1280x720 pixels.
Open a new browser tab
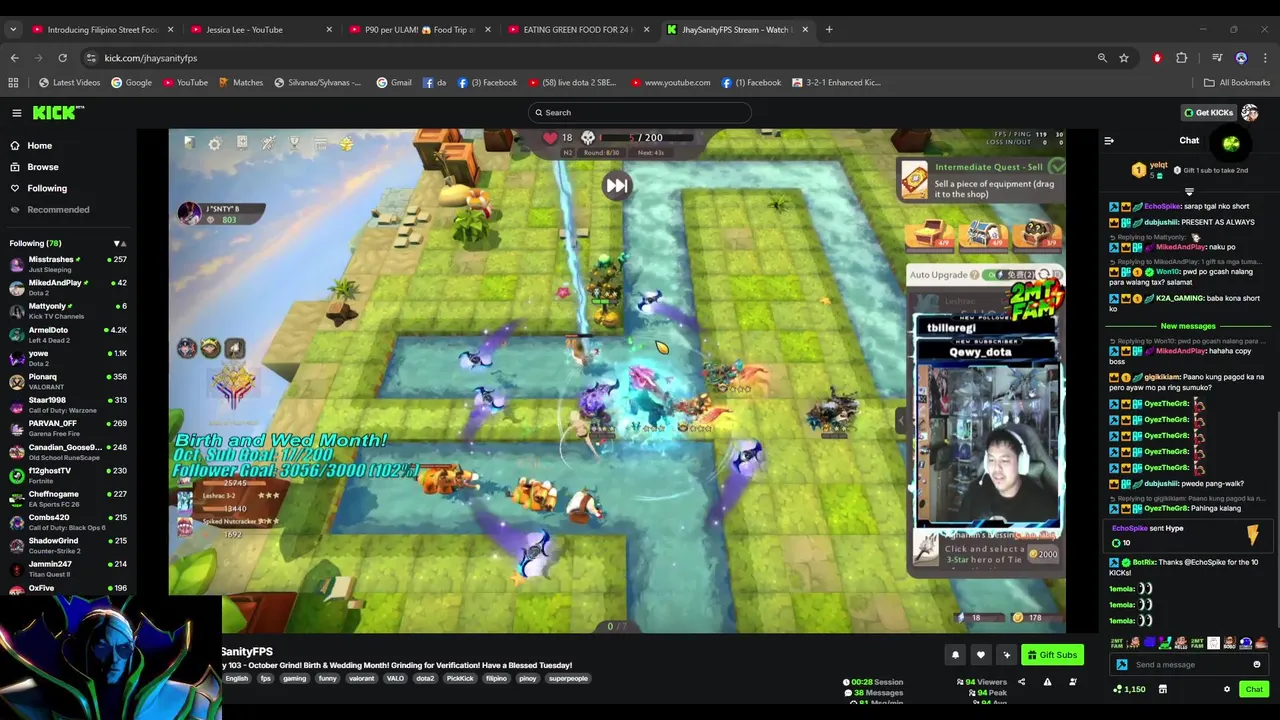[829, 30]
